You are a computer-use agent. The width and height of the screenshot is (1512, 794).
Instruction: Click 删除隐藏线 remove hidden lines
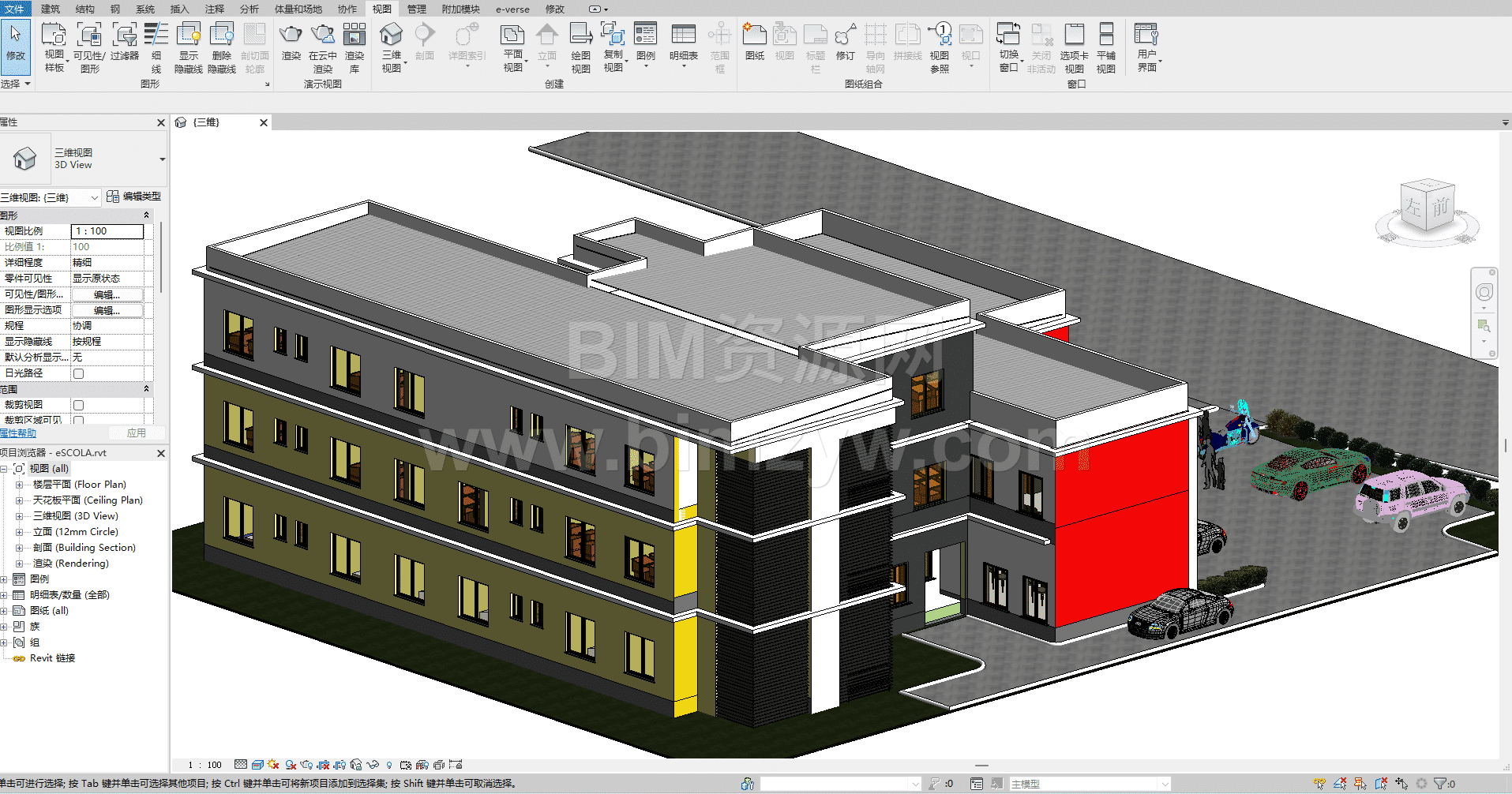pos(222,47)
